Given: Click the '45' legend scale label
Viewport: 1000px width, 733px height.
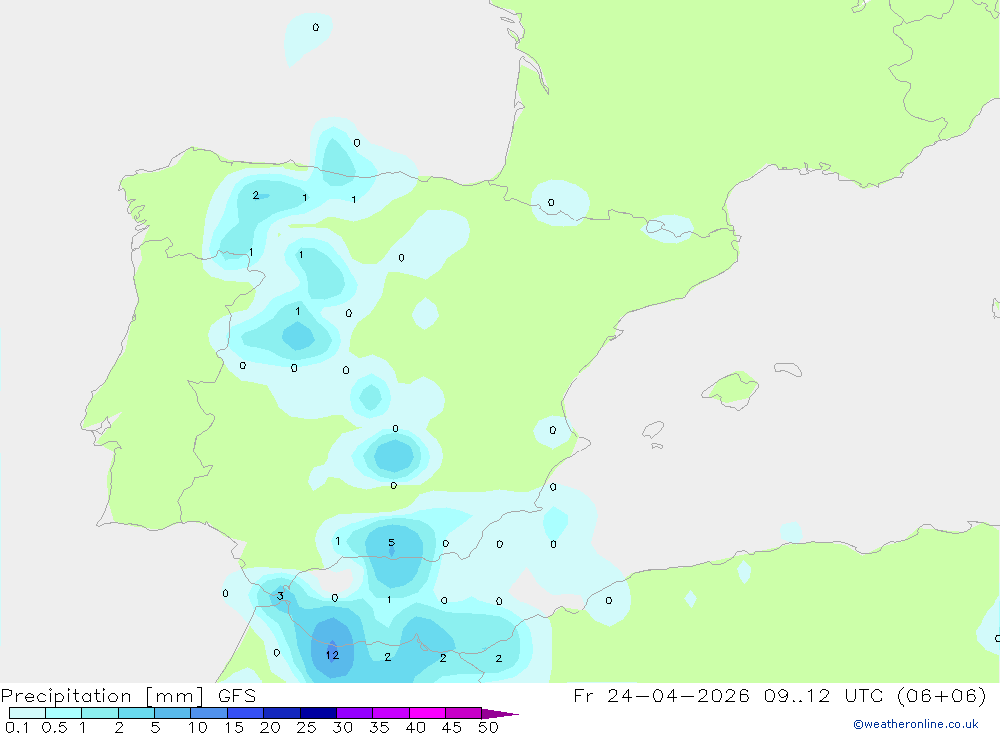Looking at the screenshot, I should [x=452, y=727].
